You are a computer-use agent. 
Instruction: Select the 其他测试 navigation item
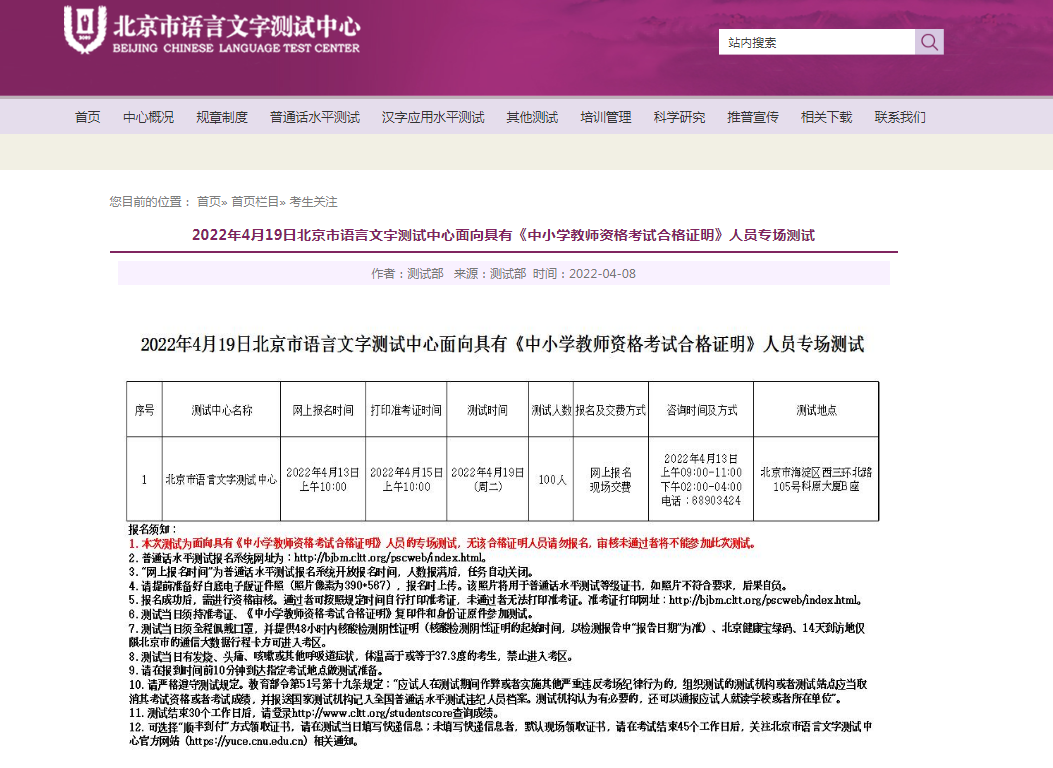click(532, 117)
